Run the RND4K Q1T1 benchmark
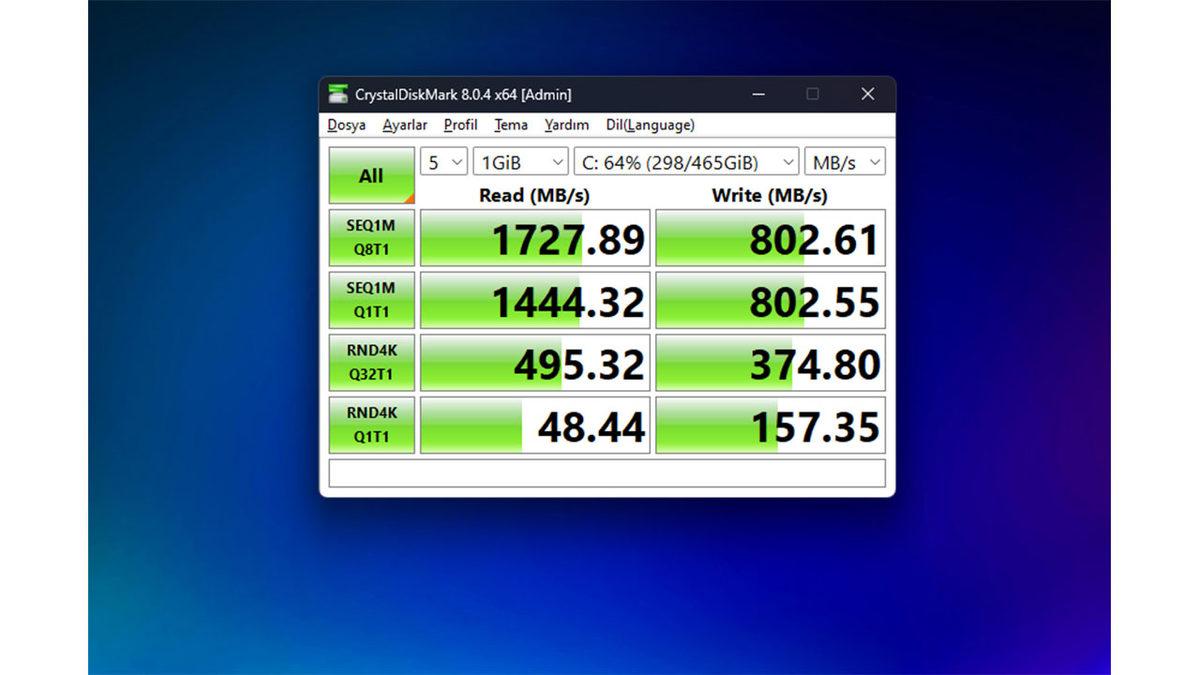1200x675 pixels. (371, 424)
